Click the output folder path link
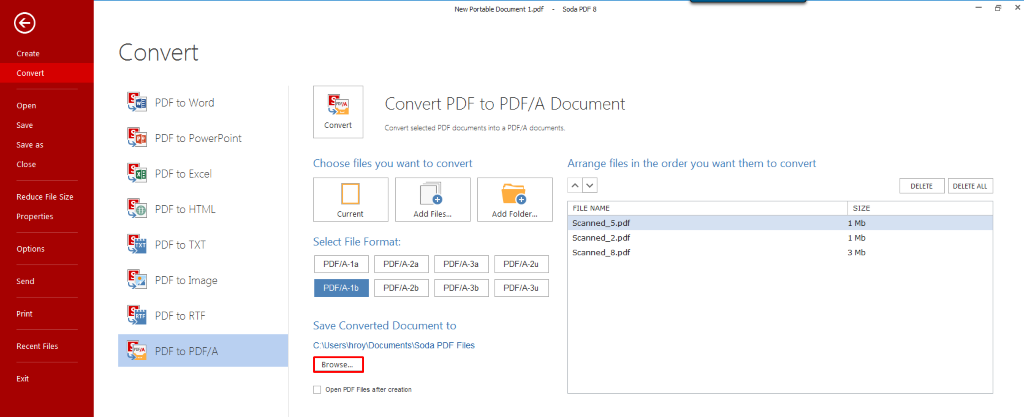The height and width of the screenshot is (417, 1024). pos(394,345)
